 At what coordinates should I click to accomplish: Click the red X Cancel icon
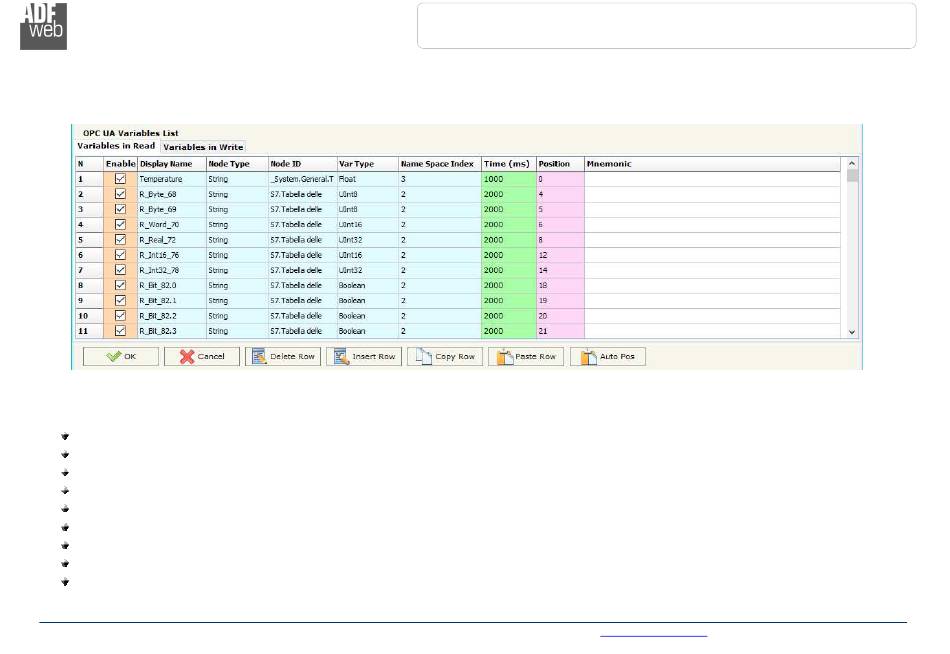pos(187,357)
